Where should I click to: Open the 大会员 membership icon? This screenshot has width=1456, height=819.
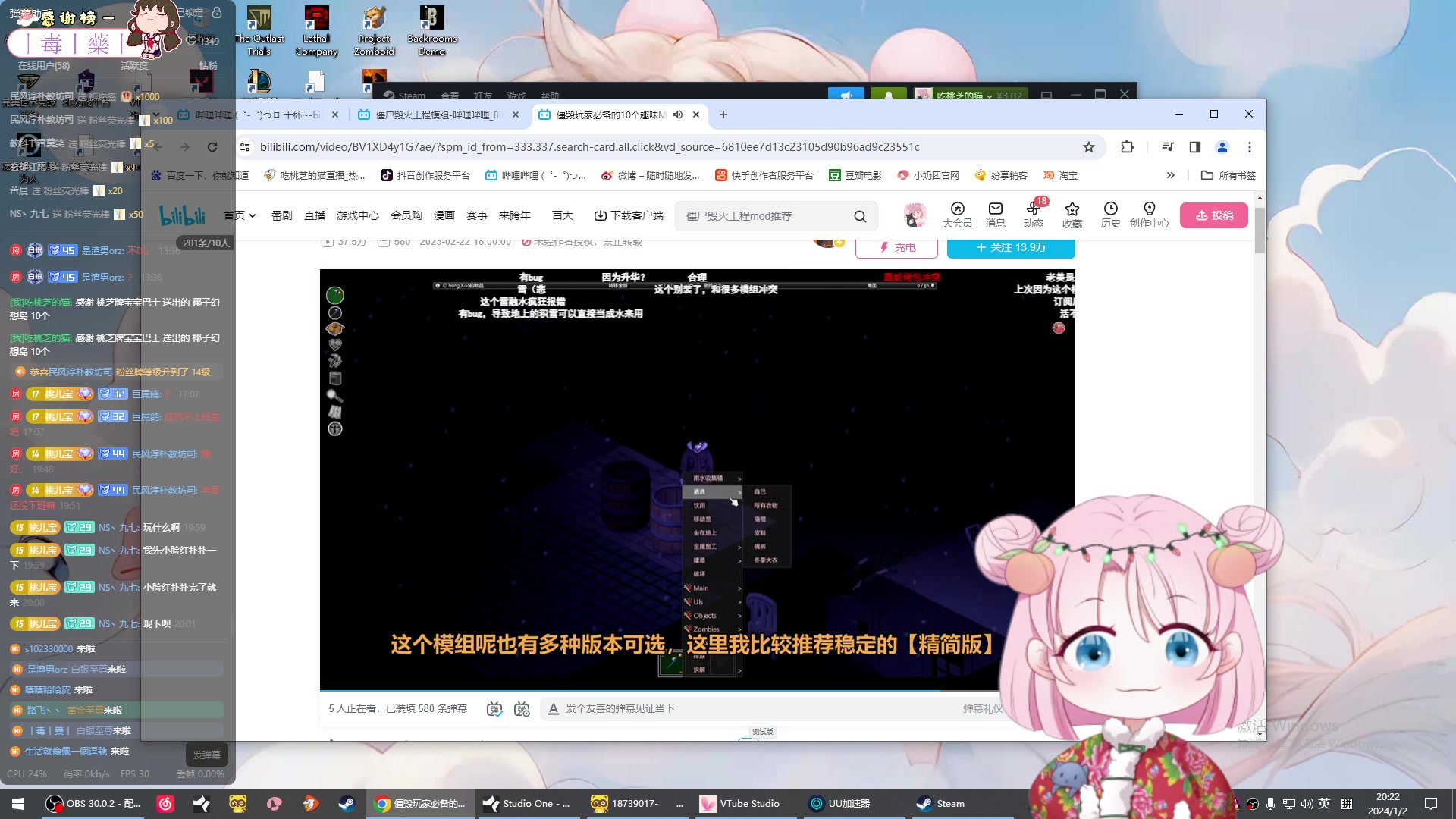[957, 215]
